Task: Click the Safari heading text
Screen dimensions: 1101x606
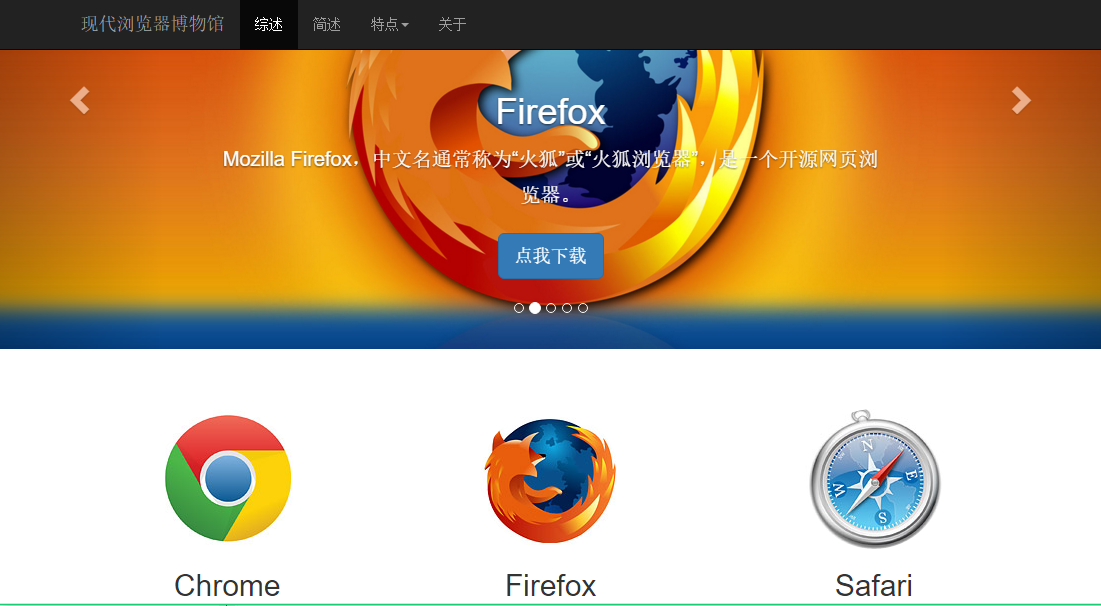Action: tap(874, 585)
